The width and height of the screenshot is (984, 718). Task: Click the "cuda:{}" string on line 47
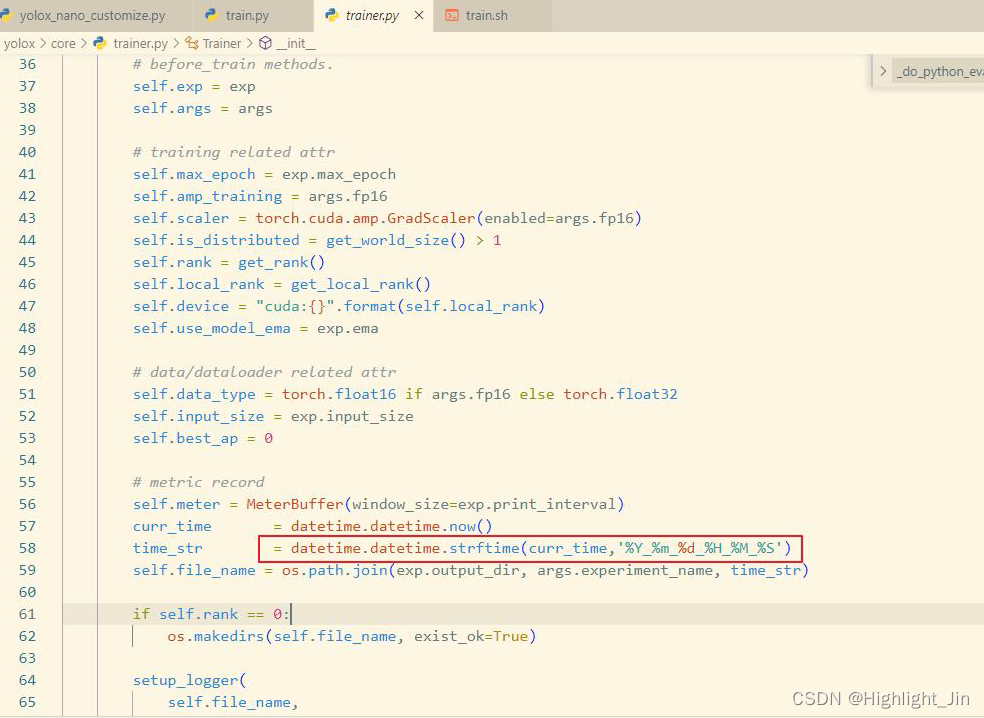295,306
